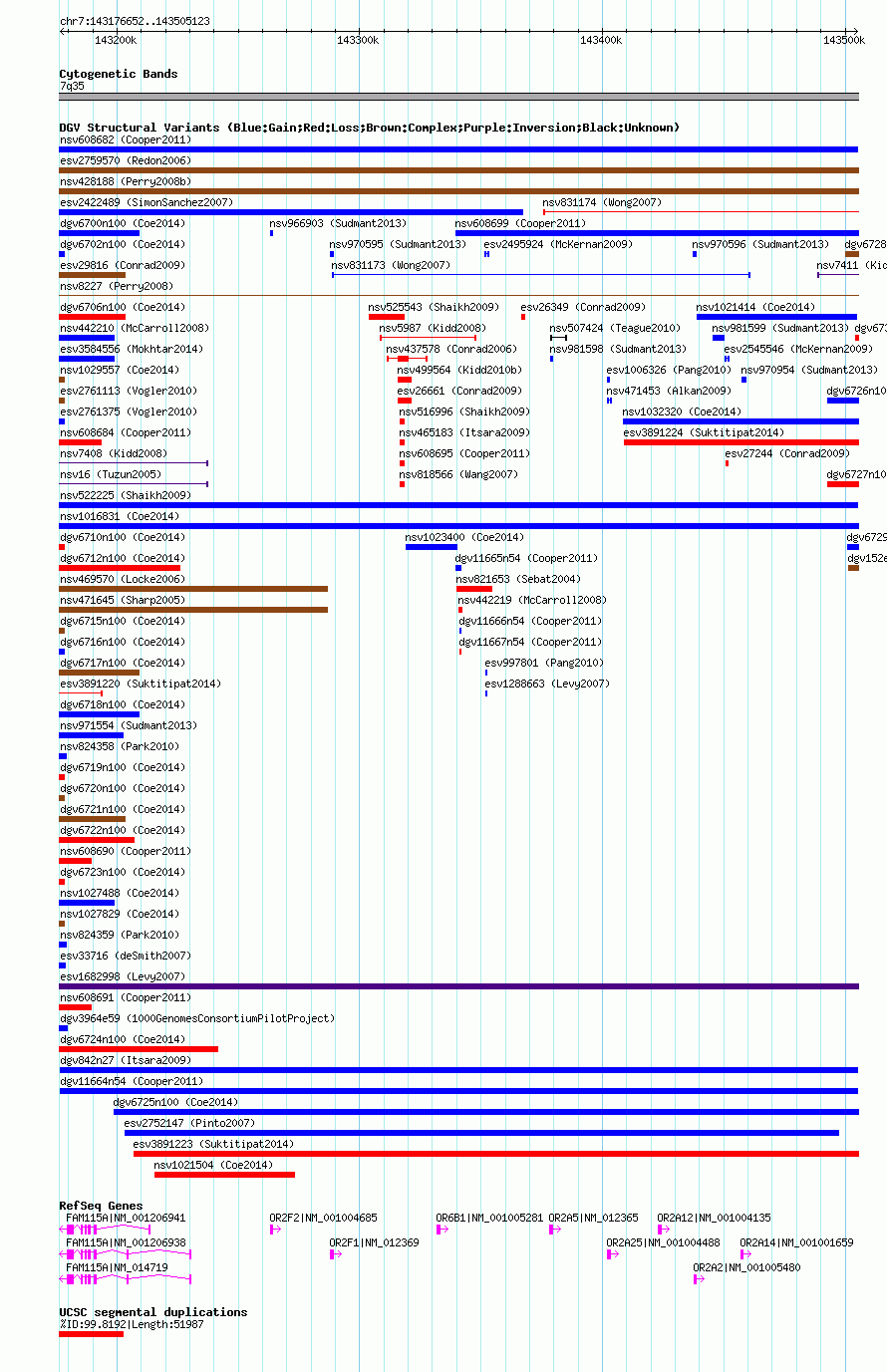Click nsv522225 (Shaikh2009) gain label
Image resolution: width=887 pixels, height=1372 pixels.
coord(125,495)
